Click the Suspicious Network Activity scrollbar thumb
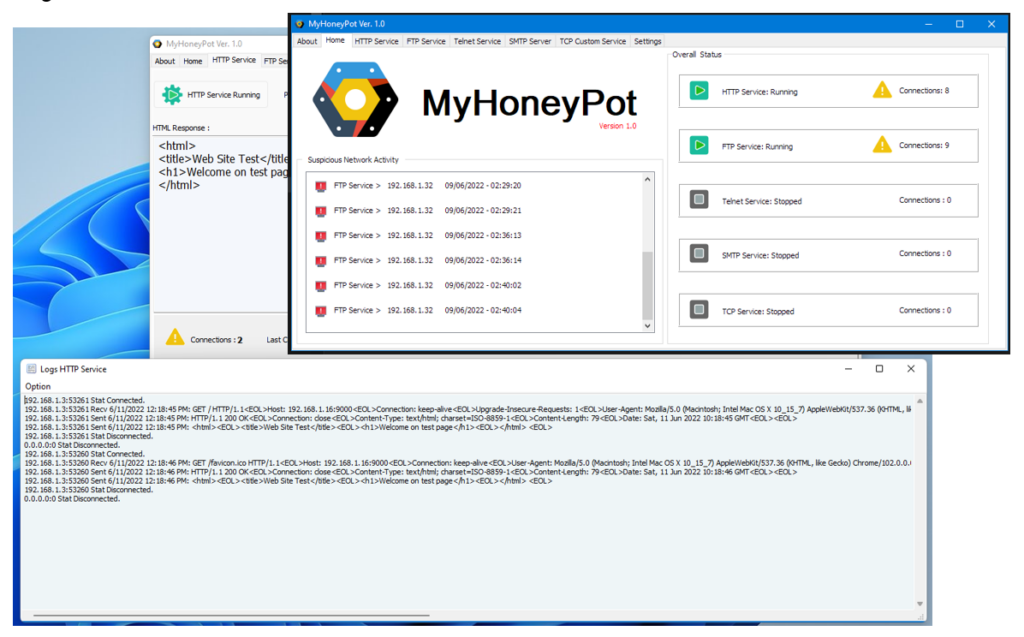Viewport: 1024px width, 637px height. 647,285
